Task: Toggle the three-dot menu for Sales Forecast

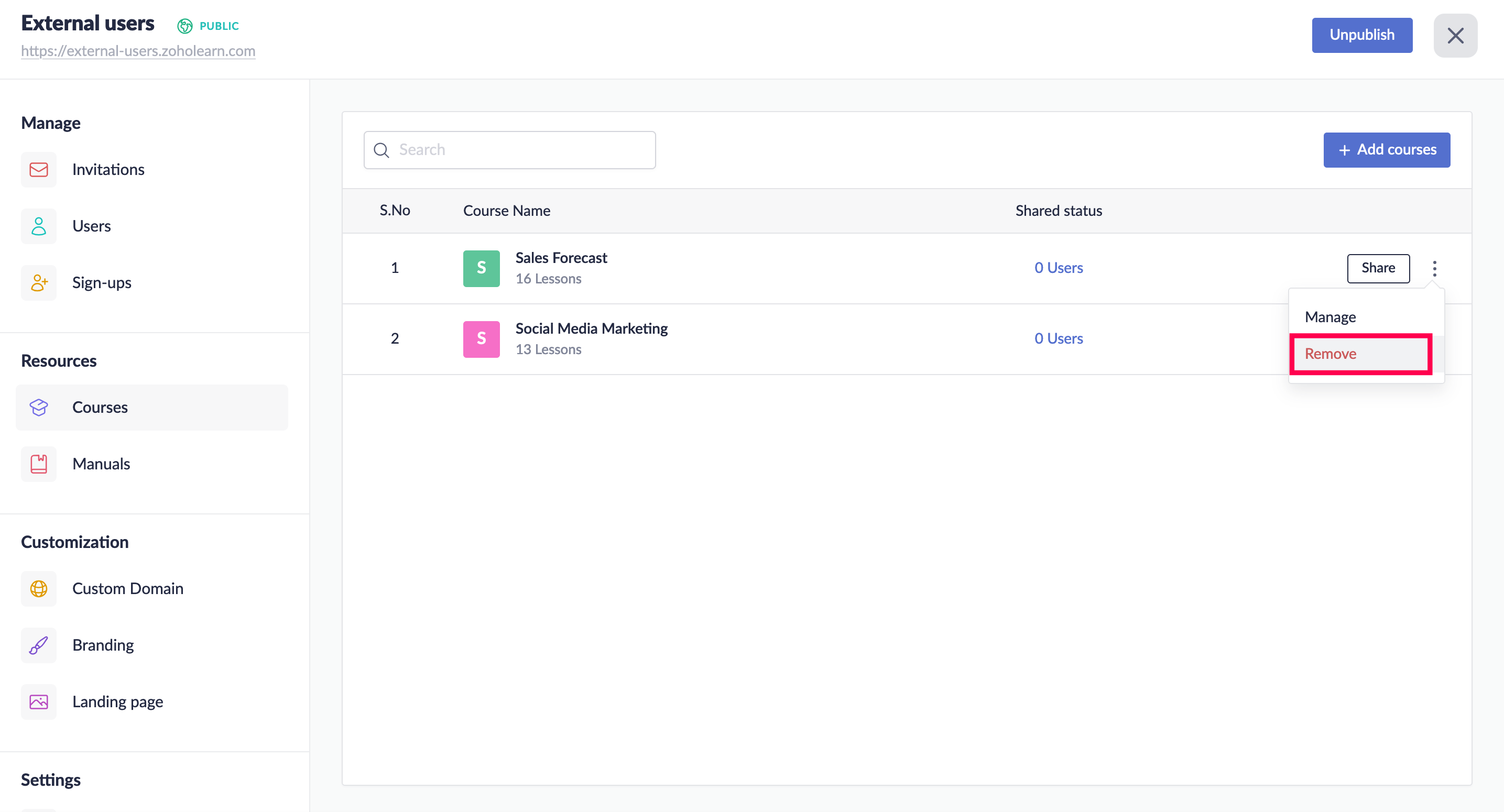Action: pos(1434,268)
